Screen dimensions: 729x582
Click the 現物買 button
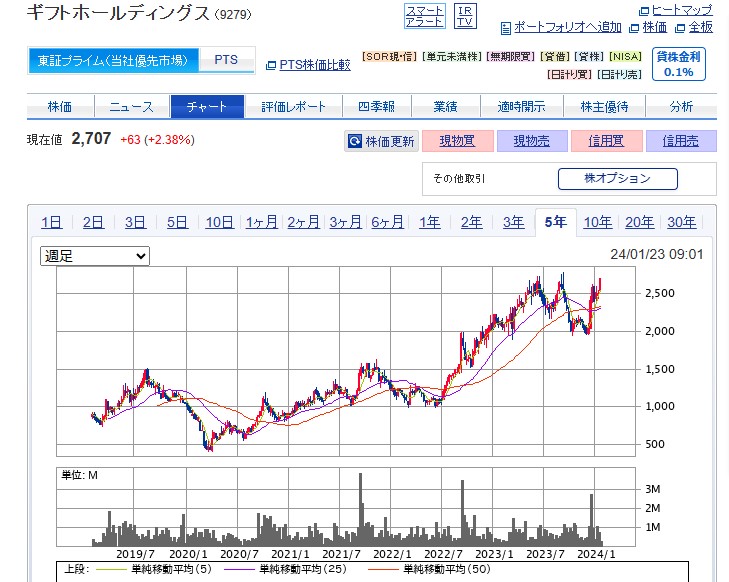click(457, 141)
